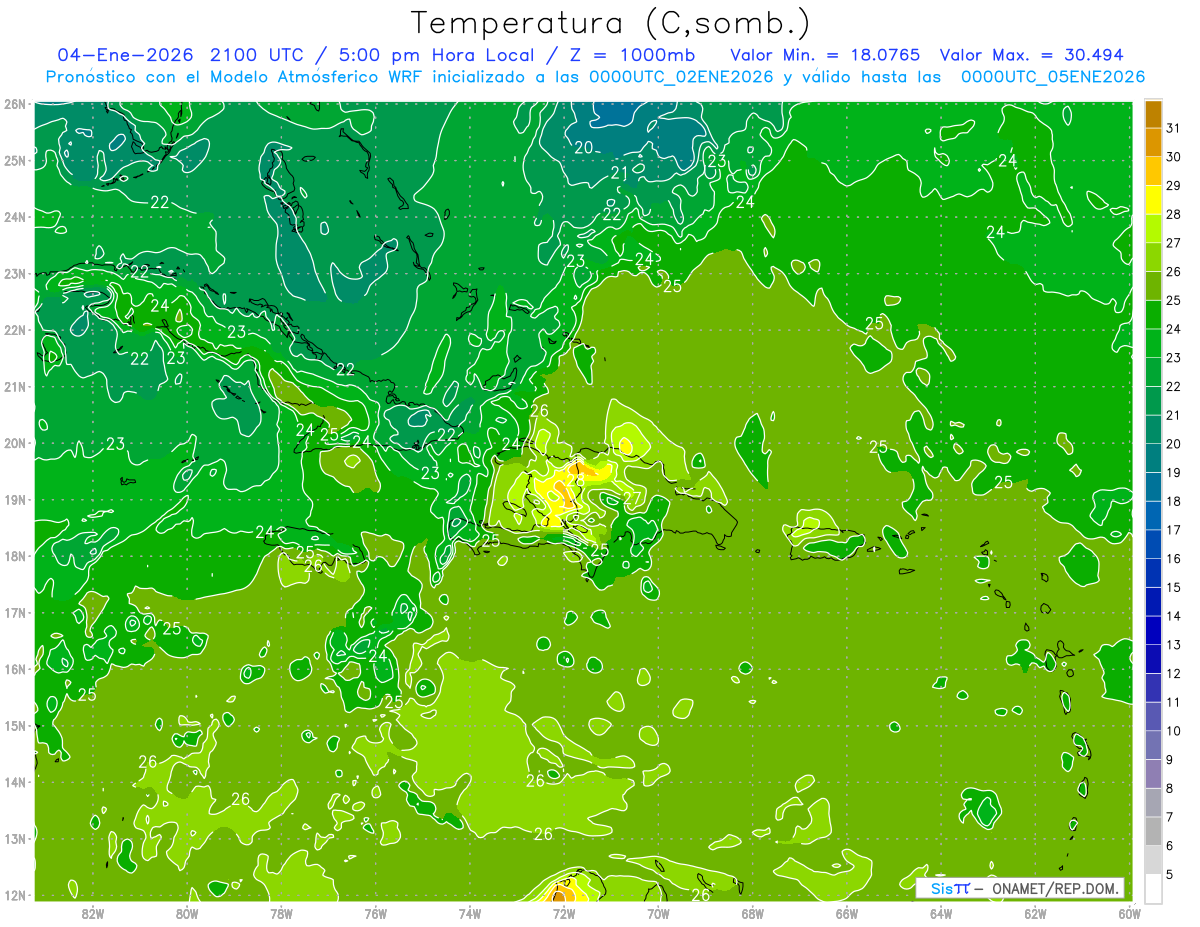This screenshot has width=1200, height=927.
Task: Click the '76W' longitude axis label
Action: point(375,912)
